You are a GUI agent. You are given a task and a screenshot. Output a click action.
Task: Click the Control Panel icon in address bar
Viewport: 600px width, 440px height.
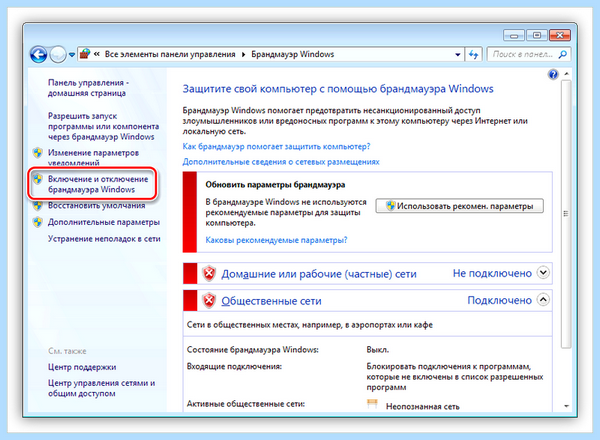point(85,54)
